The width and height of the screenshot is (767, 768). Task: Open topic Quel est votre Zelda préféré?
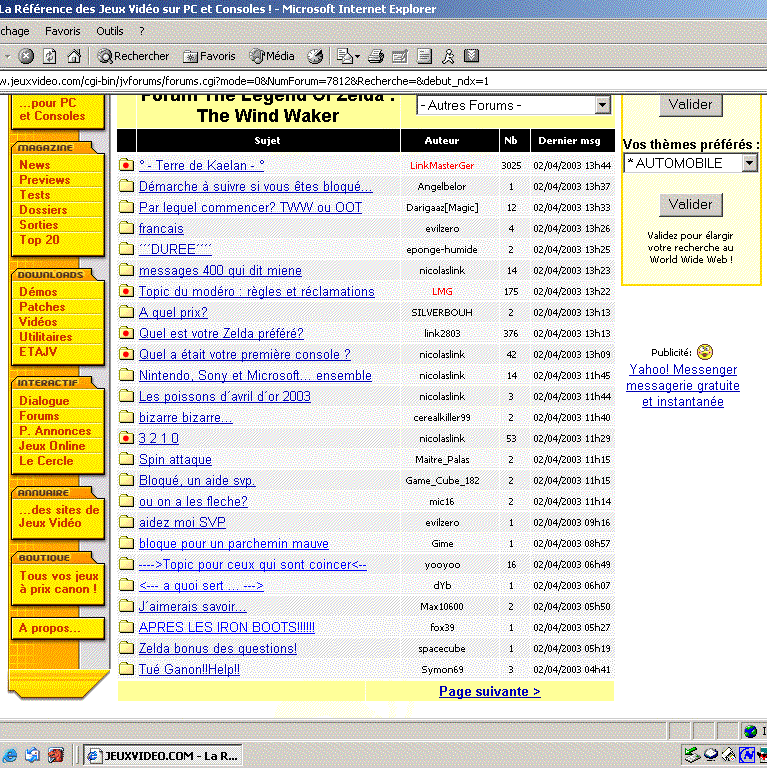coord(221,334)
